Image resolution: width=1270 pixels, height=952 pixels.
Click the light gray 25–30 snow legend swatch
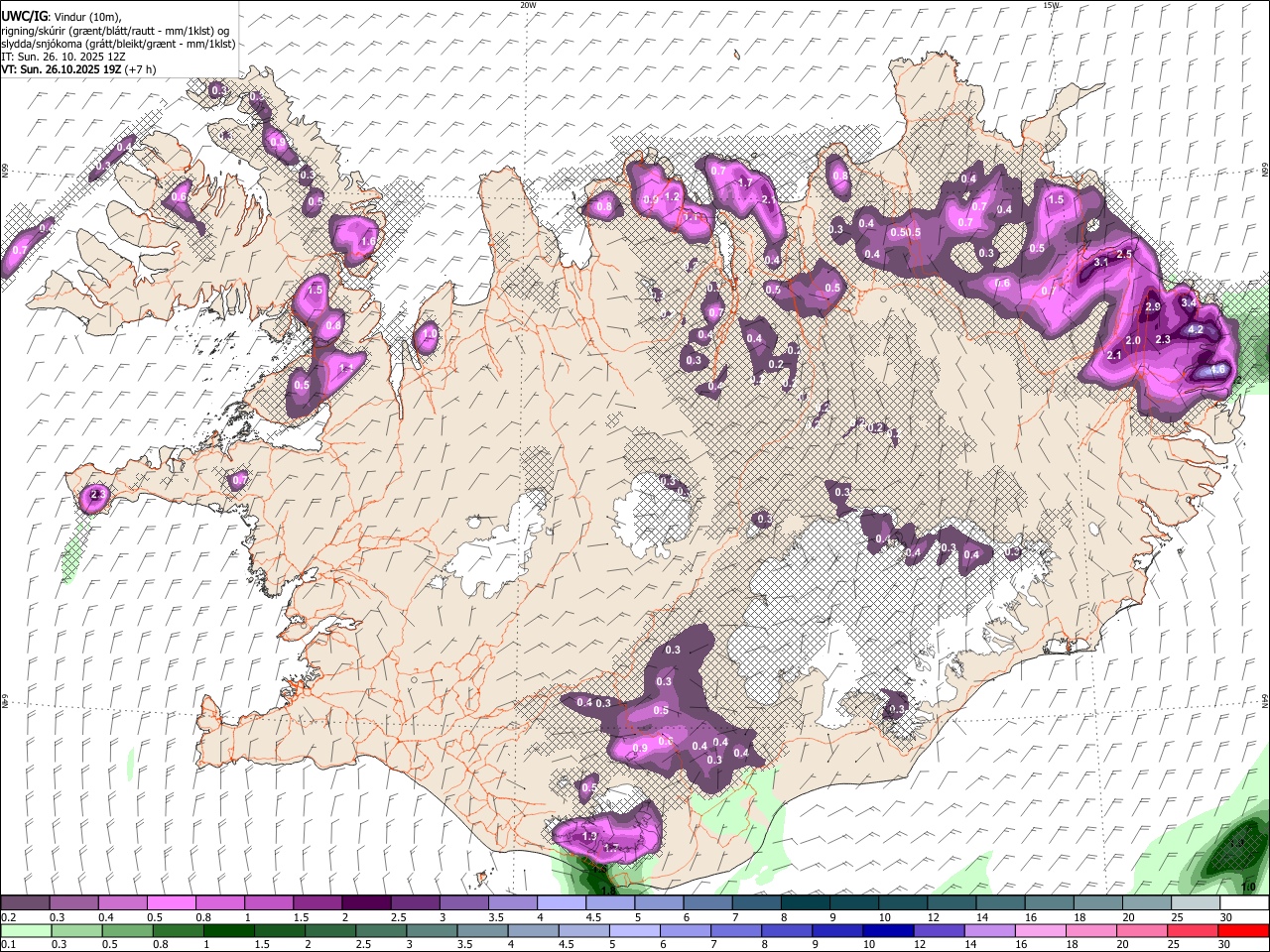[x=1196, y=903]
